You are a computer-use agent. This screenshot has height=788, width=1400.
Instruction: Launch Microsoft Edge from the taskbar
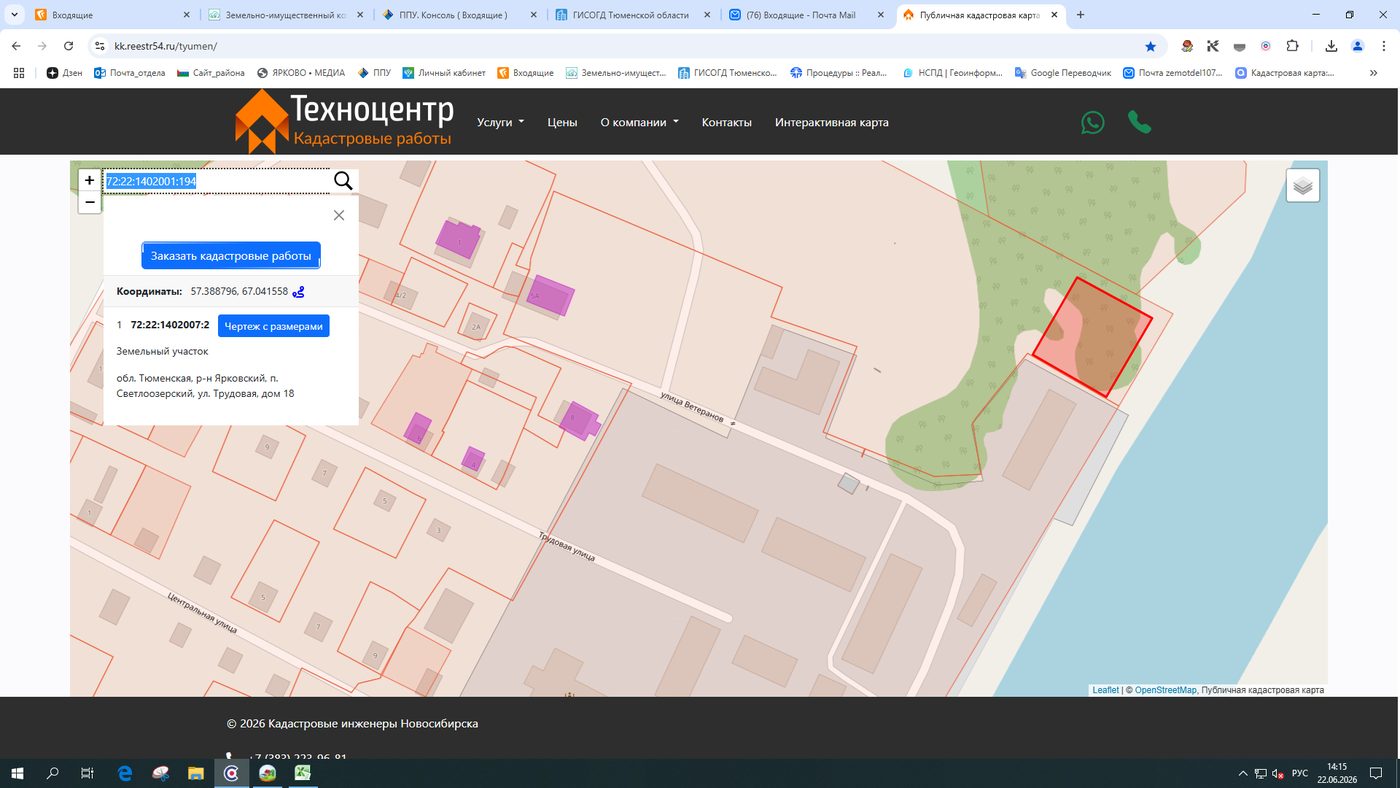125,773
